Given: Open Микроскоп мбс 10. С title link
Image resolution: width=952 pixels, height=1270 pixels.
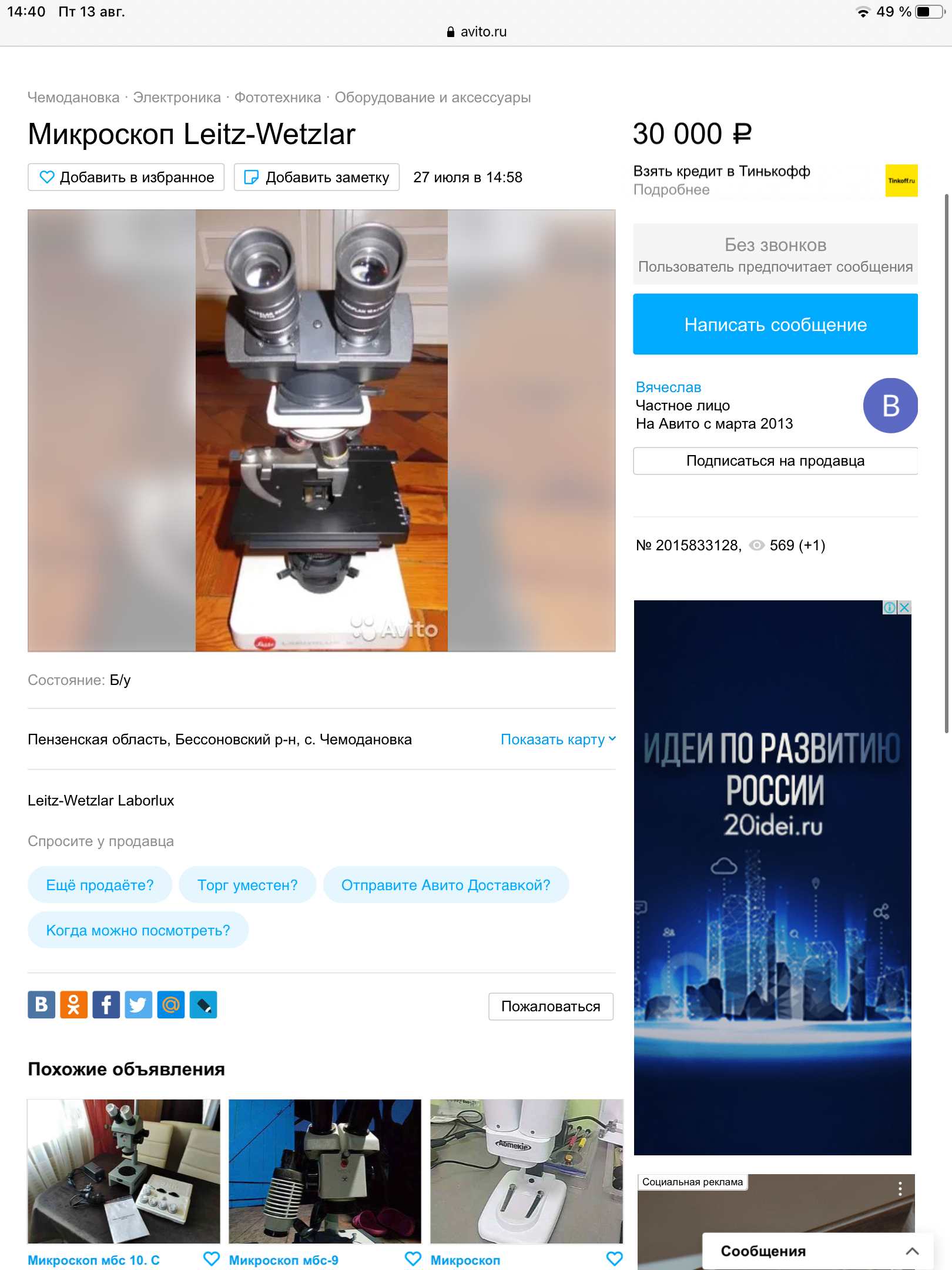Looking at the screenshot, I should tap(94, 1261).
